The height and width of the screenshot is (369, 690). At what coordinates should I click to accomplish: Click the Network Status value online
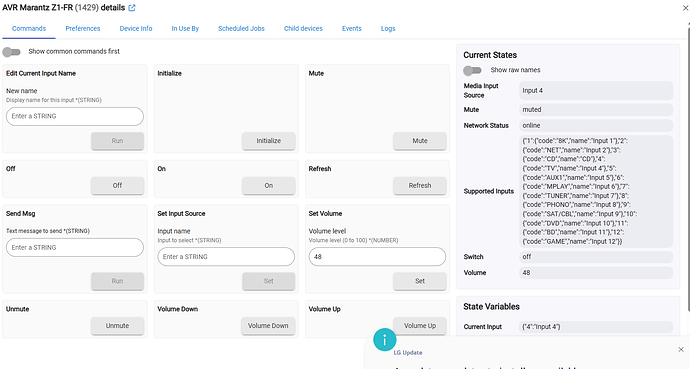[x=596, y=125]
